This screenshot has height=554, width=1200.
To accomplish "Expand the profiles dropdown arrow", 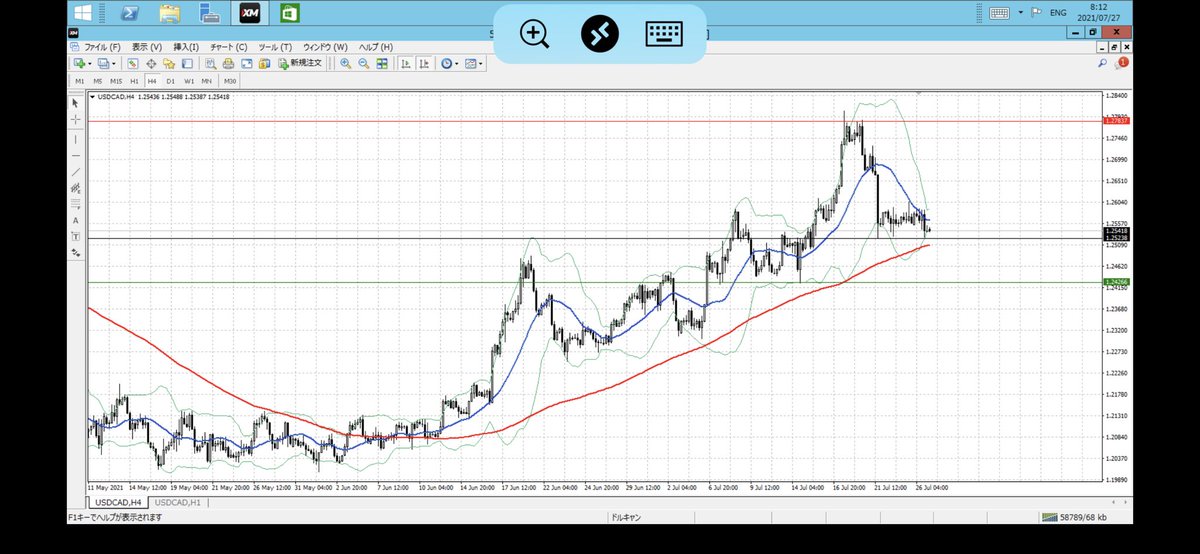I will [114, 63].
